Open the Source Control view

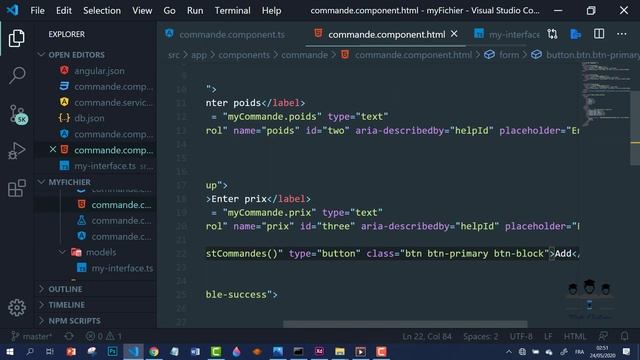pos(18,114)
